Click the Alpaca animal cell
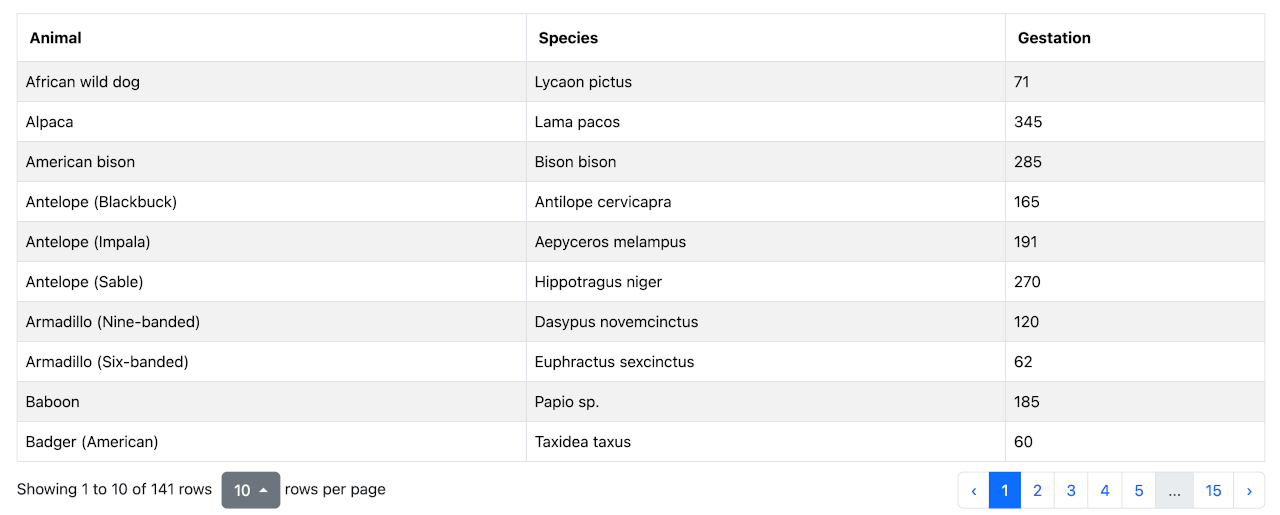This screenshot has width=1280, height=515. [50, 122]
